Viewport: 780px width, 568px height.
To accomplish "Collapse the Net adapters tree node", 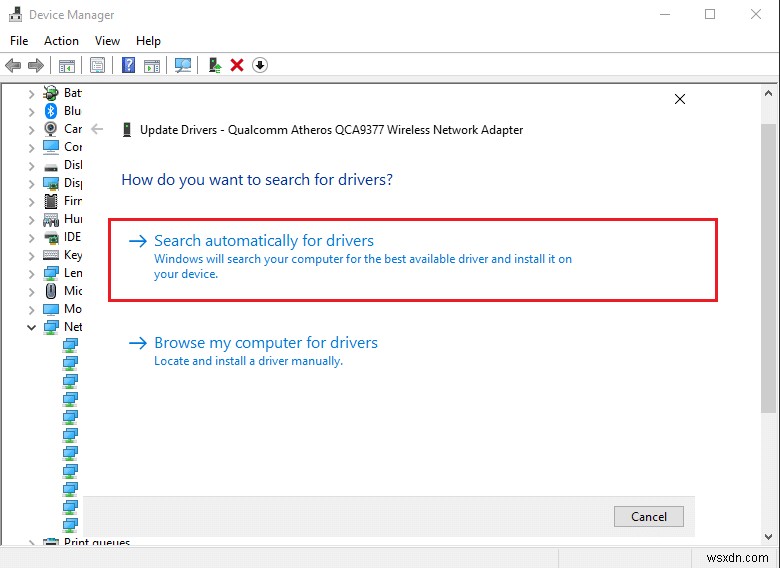I will tap(31, 327).
